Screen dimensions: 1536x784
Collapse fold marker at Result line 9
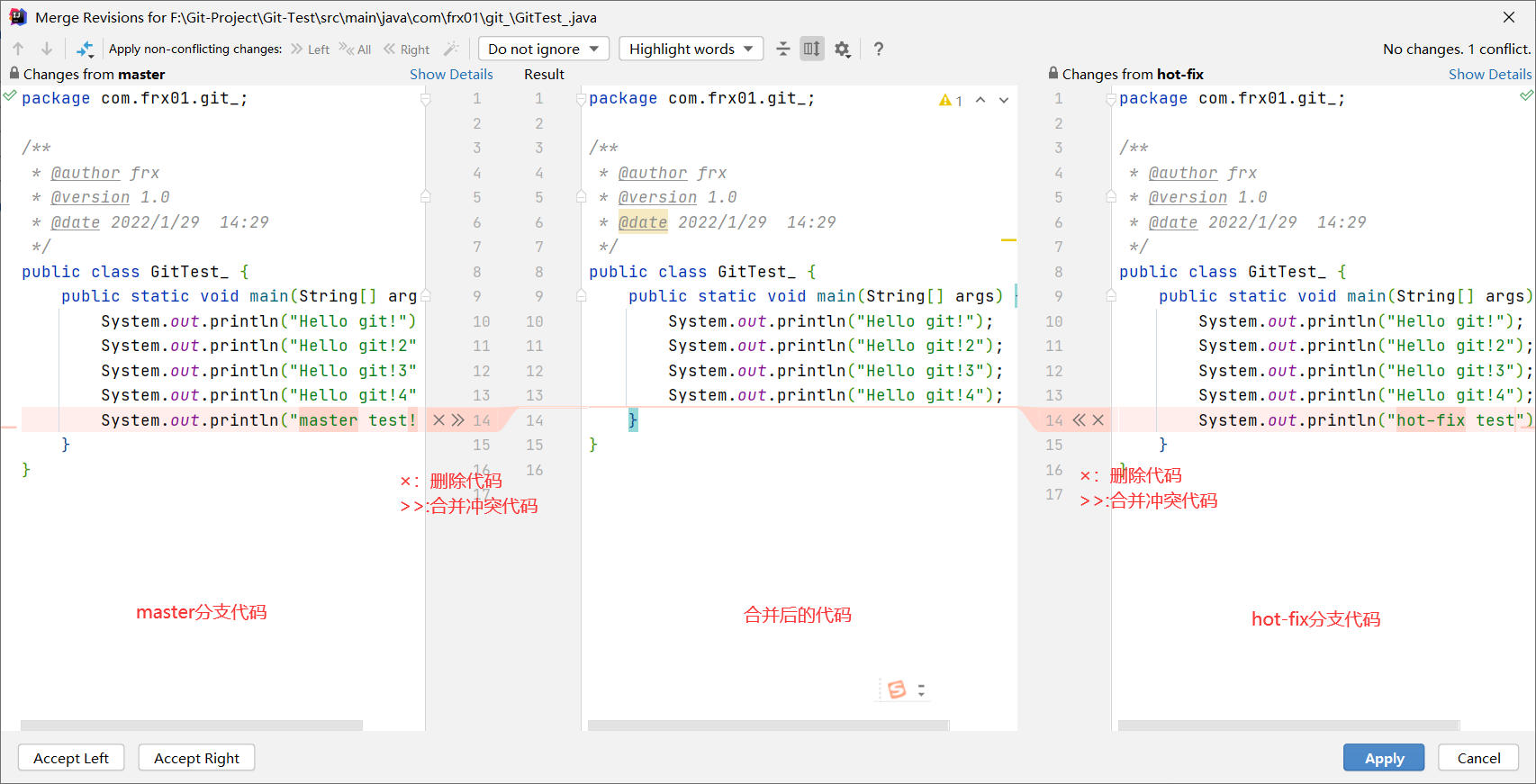pos(581,295)
